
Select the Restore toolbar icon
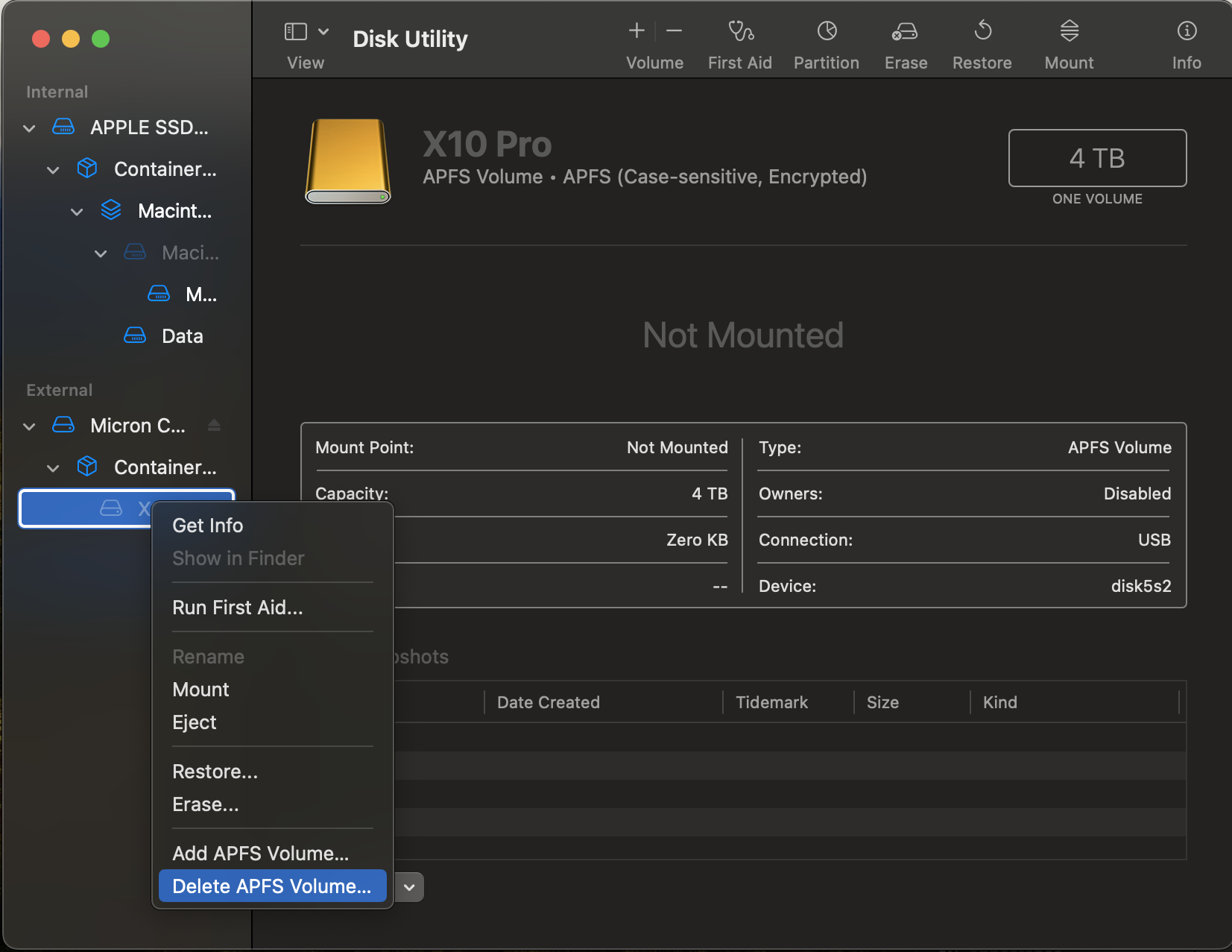982,41
